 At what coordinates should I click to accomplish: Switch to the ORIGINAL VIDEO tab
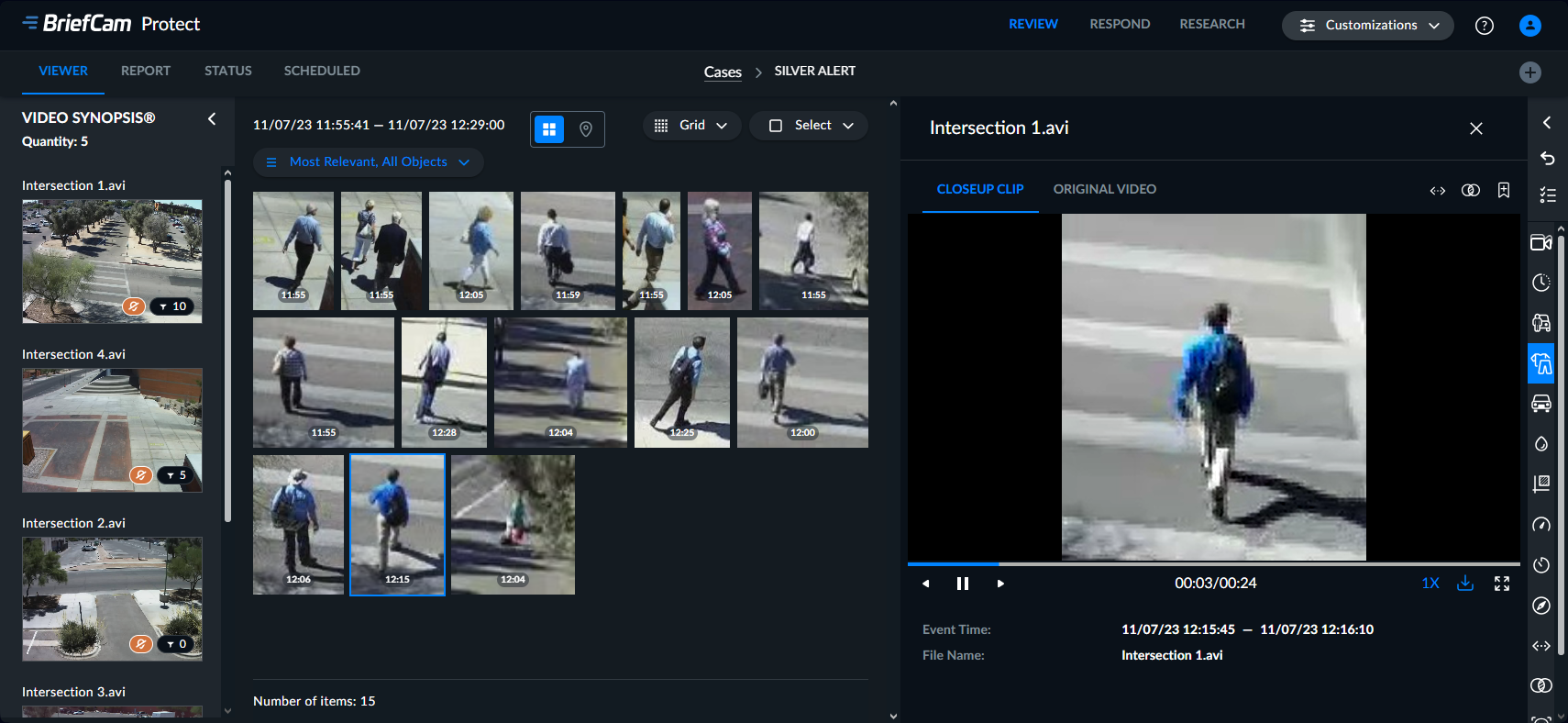pyautogui.click(x=1104, y=189)
